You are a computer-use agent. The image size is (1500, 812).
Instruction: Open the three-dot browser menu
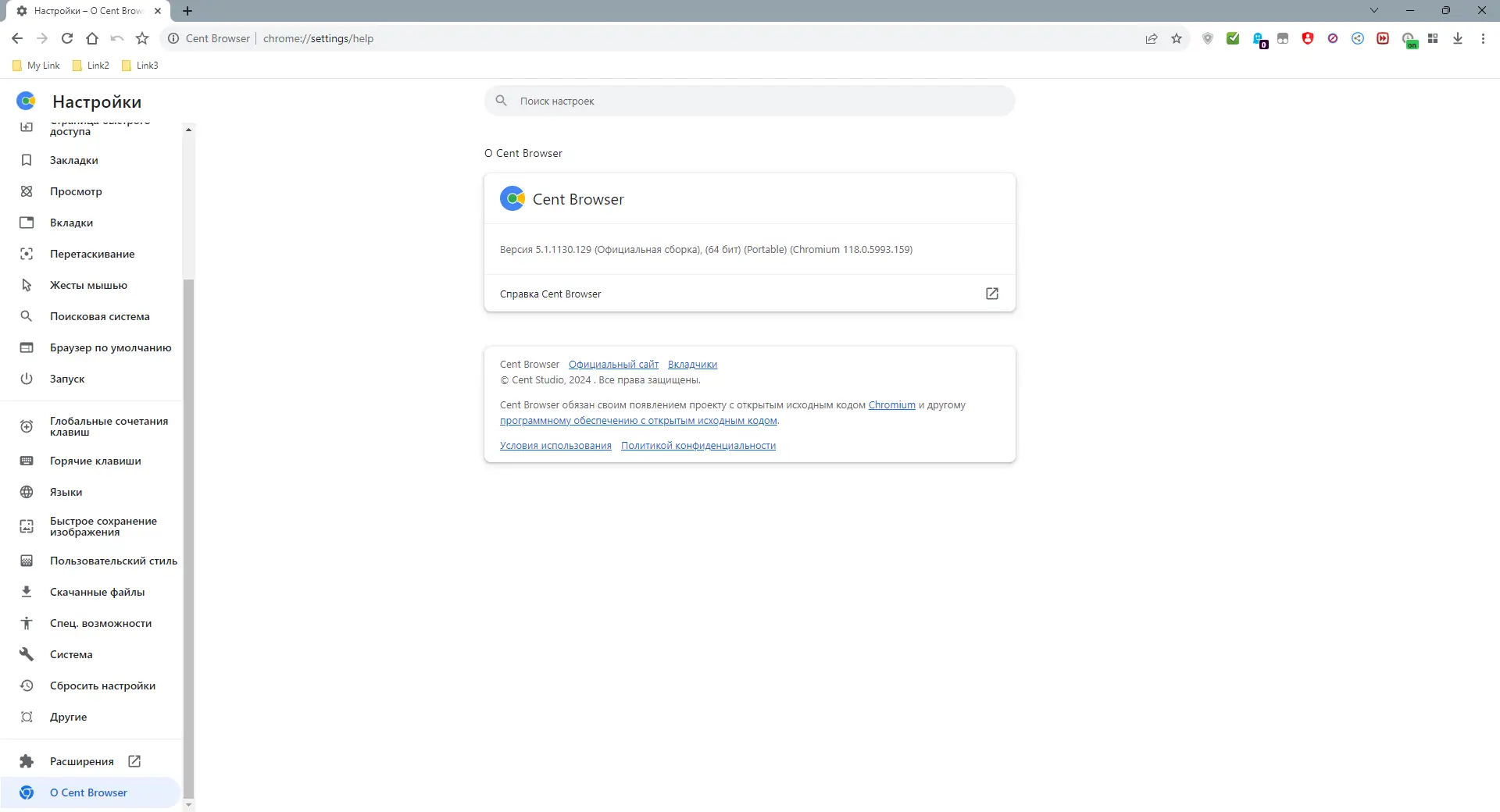coord(1483,38)
